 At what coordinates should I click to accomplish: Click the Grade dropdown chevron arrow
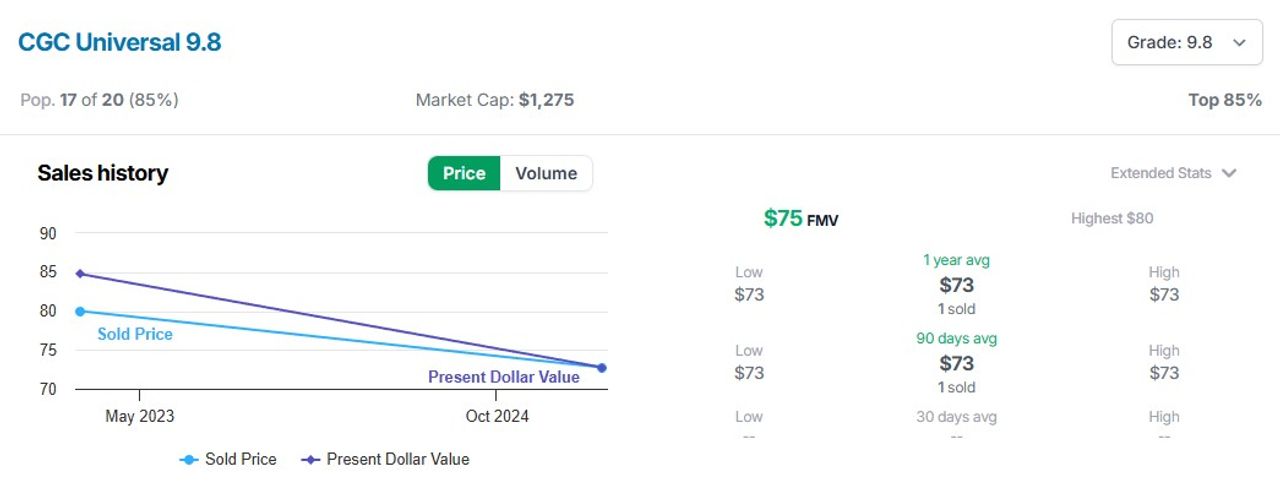[1240, 42]
